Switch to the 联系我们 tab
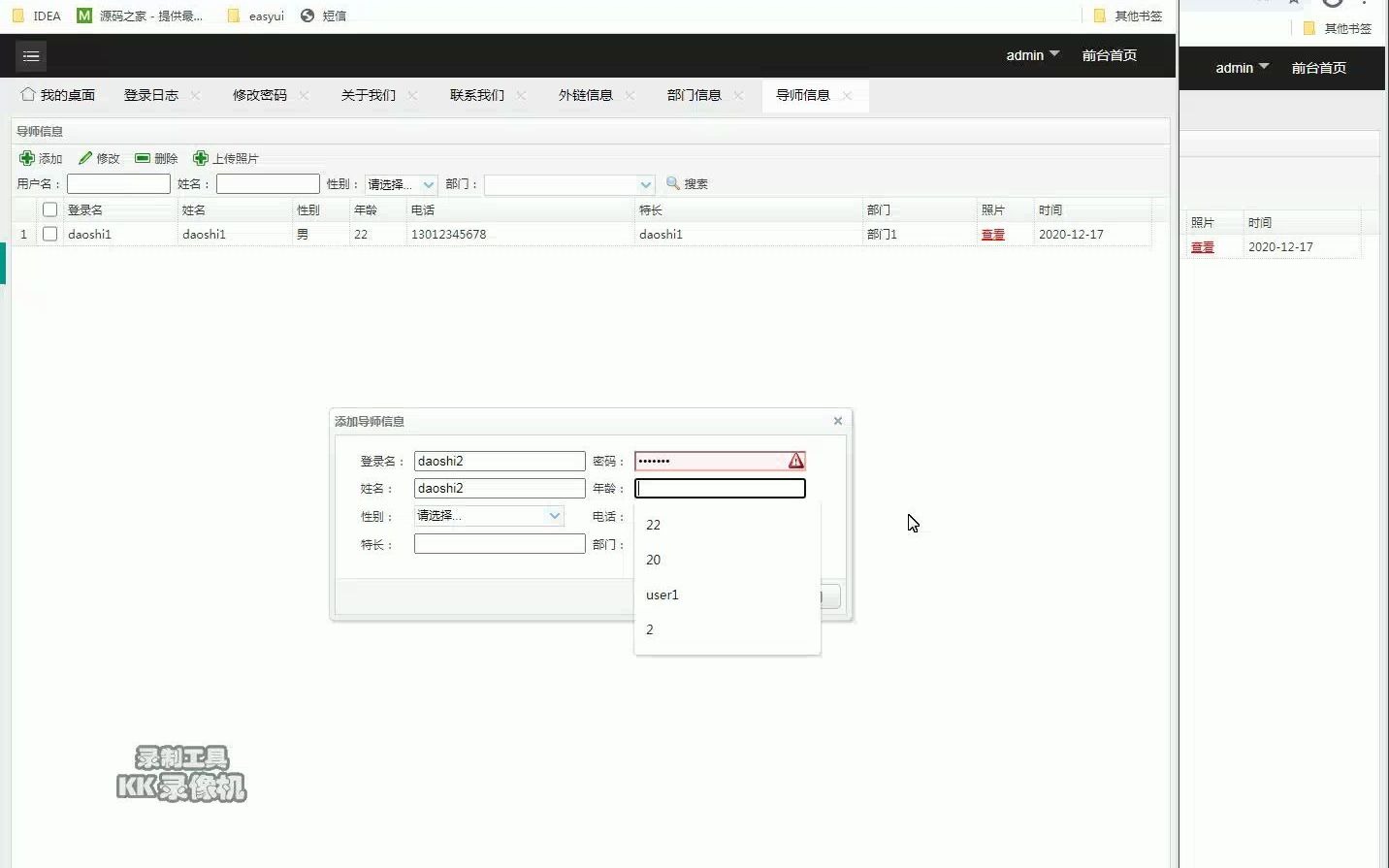The width and height of the screenshot is (1389, 868). (477, 95)
